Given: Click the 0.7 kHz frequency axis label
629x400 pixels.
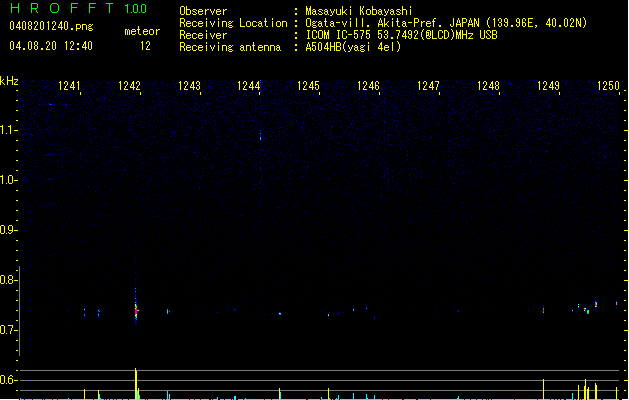Looking at the screenshot, I should pyautogui.click(x=8, y=330).
